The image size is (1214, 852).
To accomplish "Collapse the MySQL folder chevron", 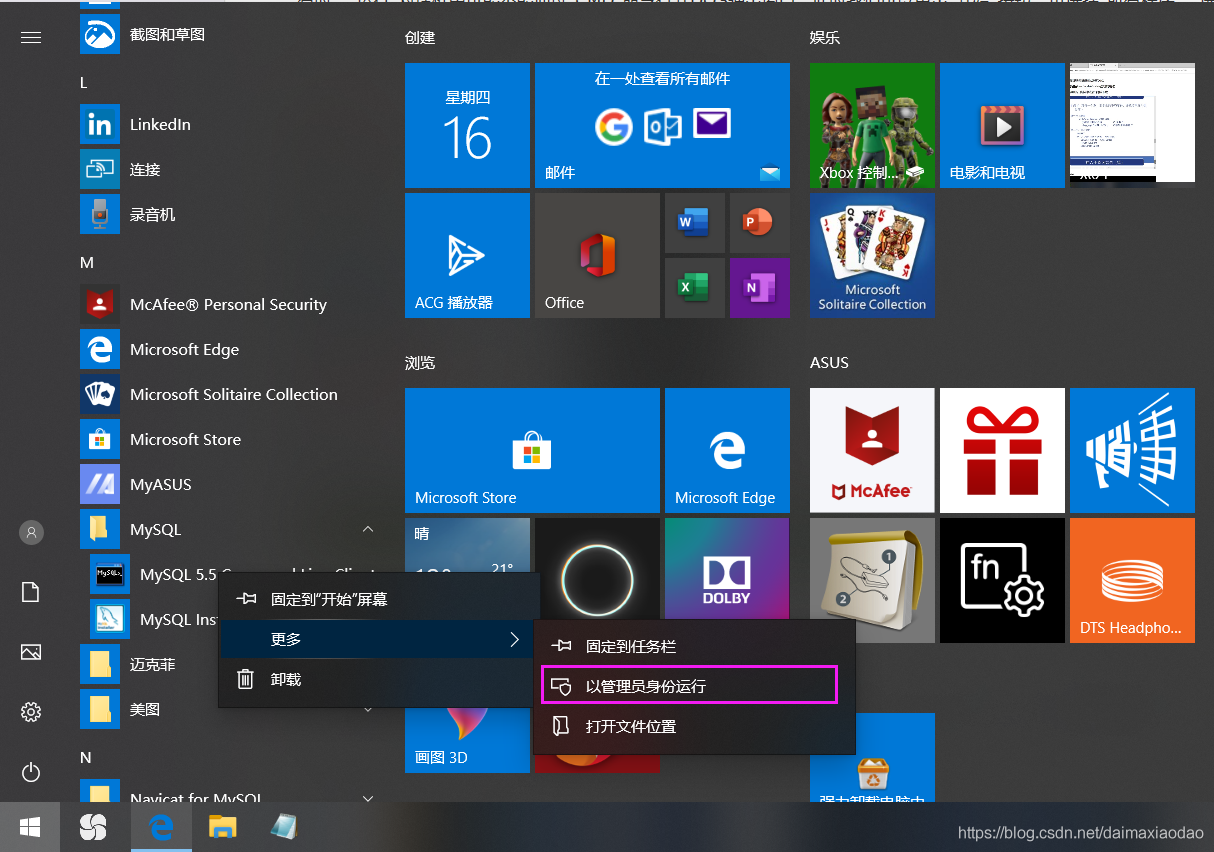I will [x=368, y=528].
